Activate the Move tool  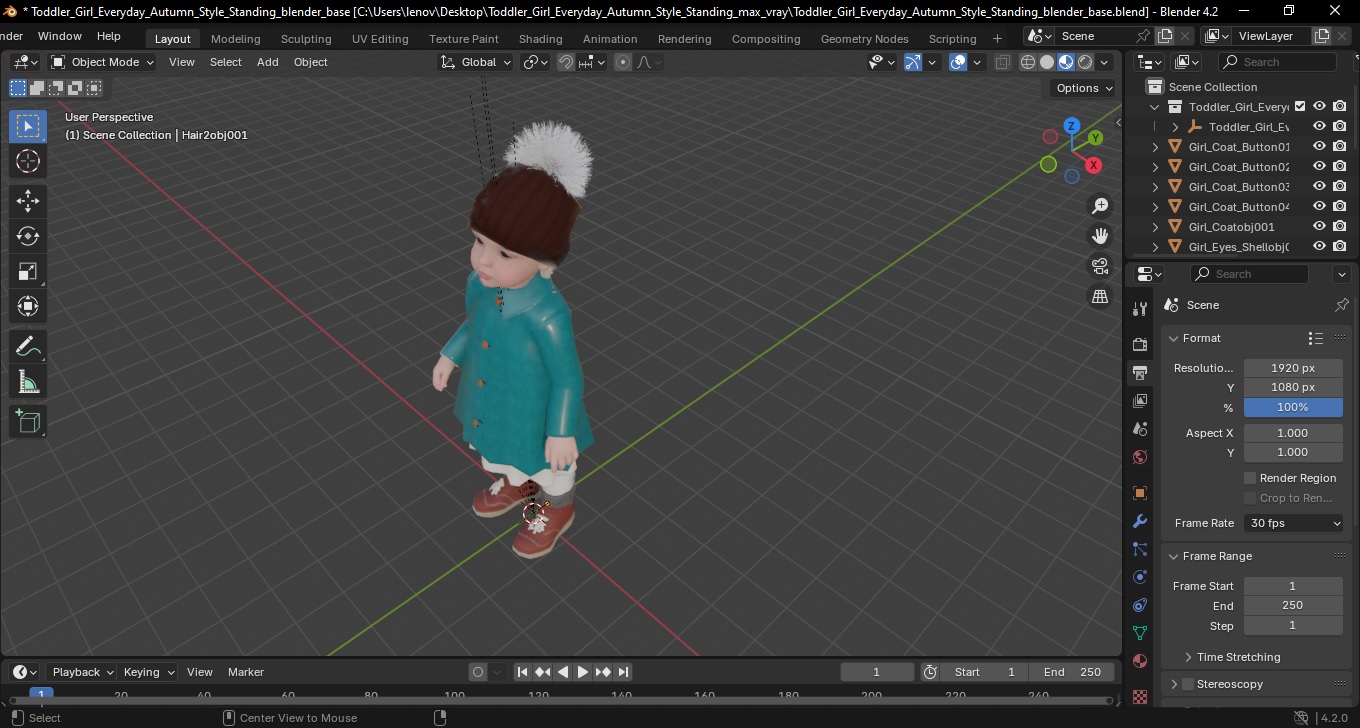click(28, 201)
